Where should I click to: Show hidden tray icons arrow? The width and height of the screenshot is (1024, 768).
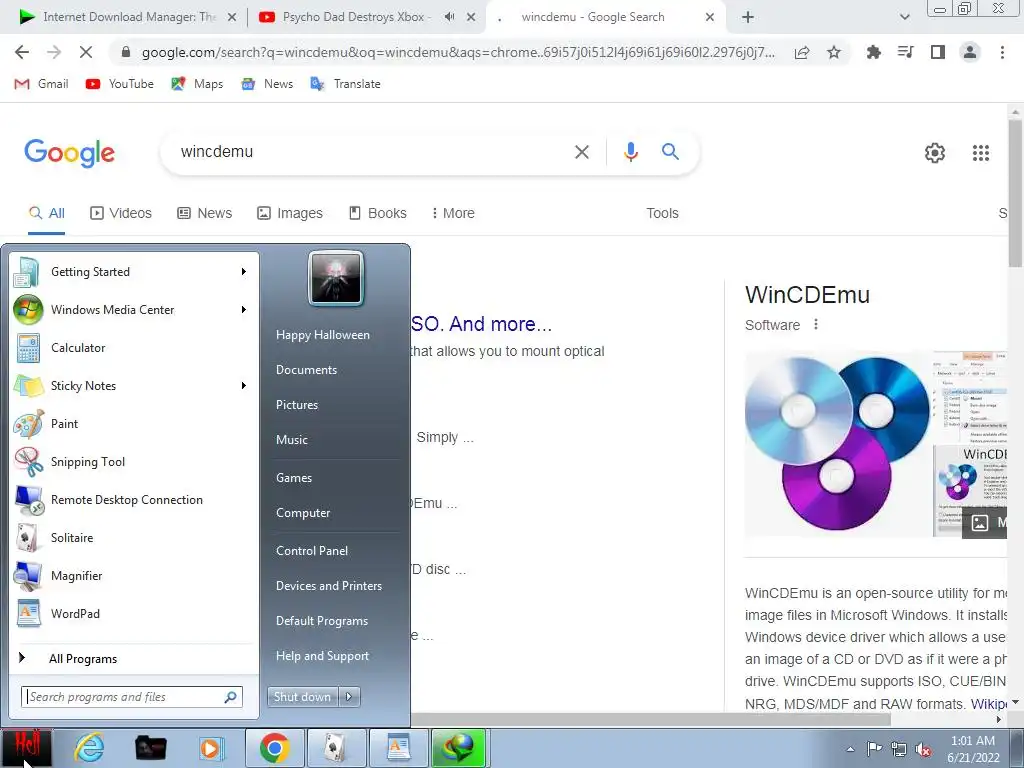(x=850, y=749)
